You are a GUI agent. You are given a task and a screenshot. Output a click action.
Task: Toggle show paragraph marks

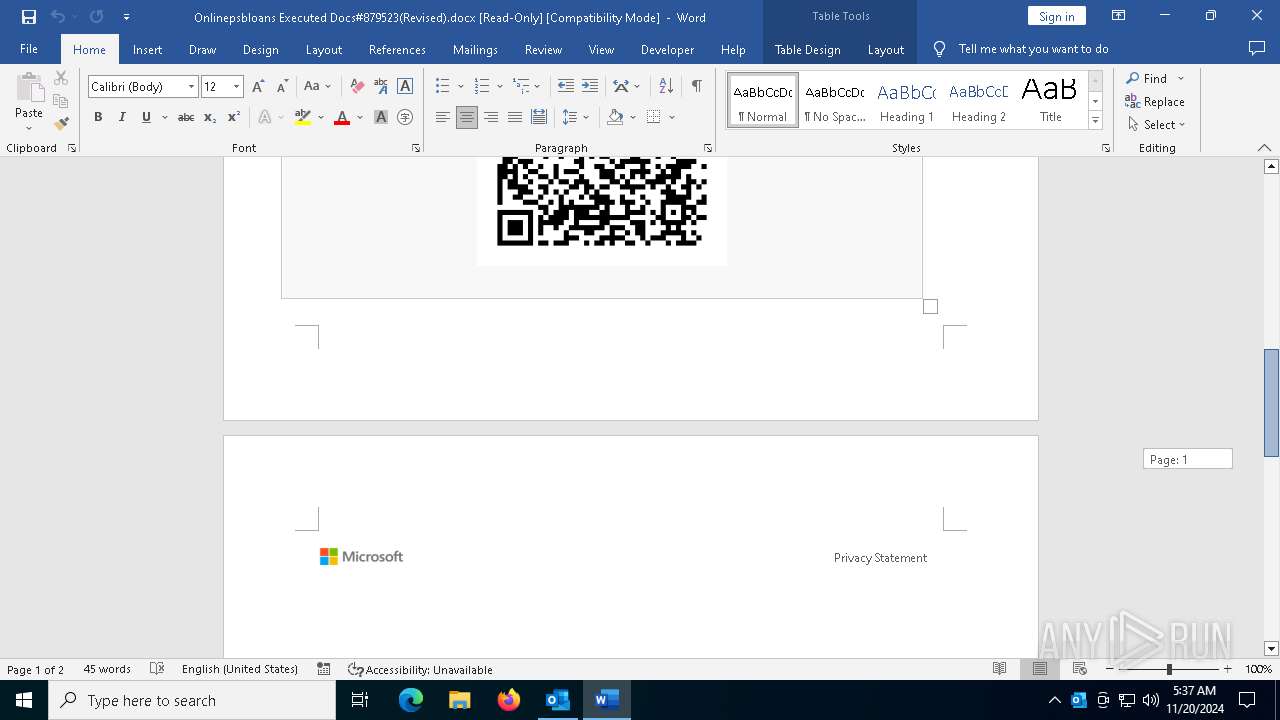pos(696,87)
